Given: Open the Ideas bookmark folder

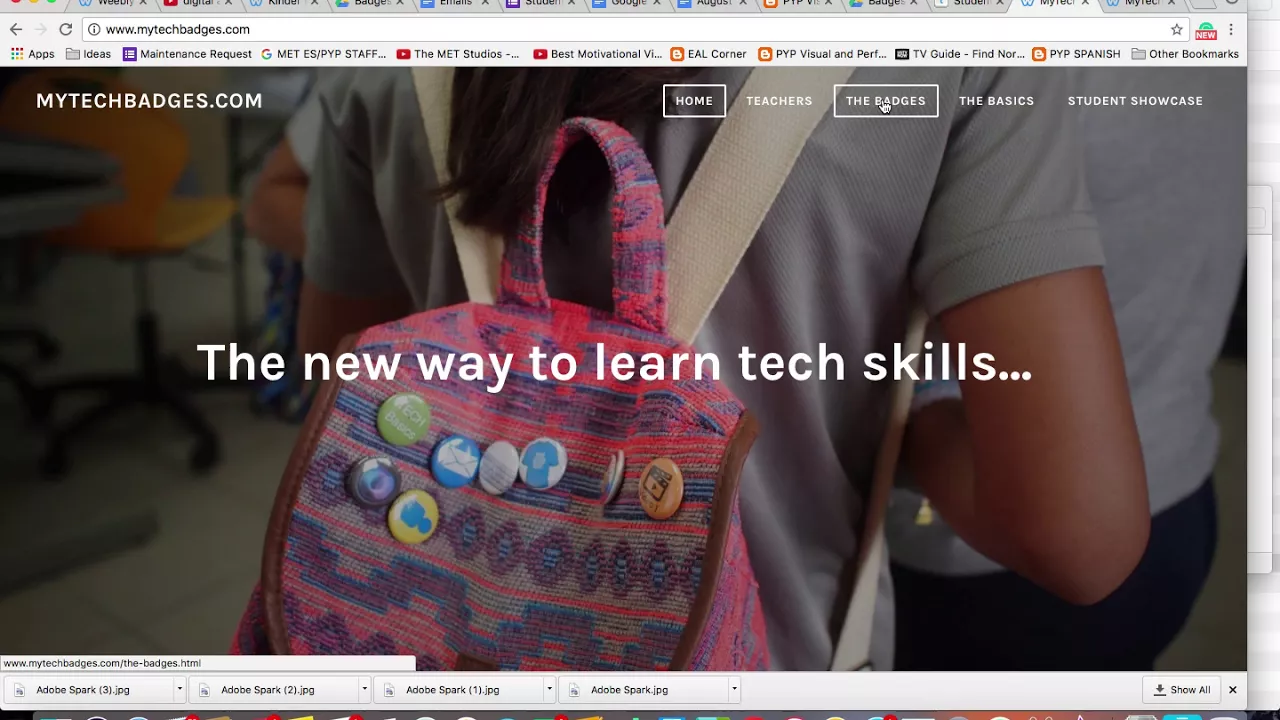Looking at the screenshot, I should [88, 54].
